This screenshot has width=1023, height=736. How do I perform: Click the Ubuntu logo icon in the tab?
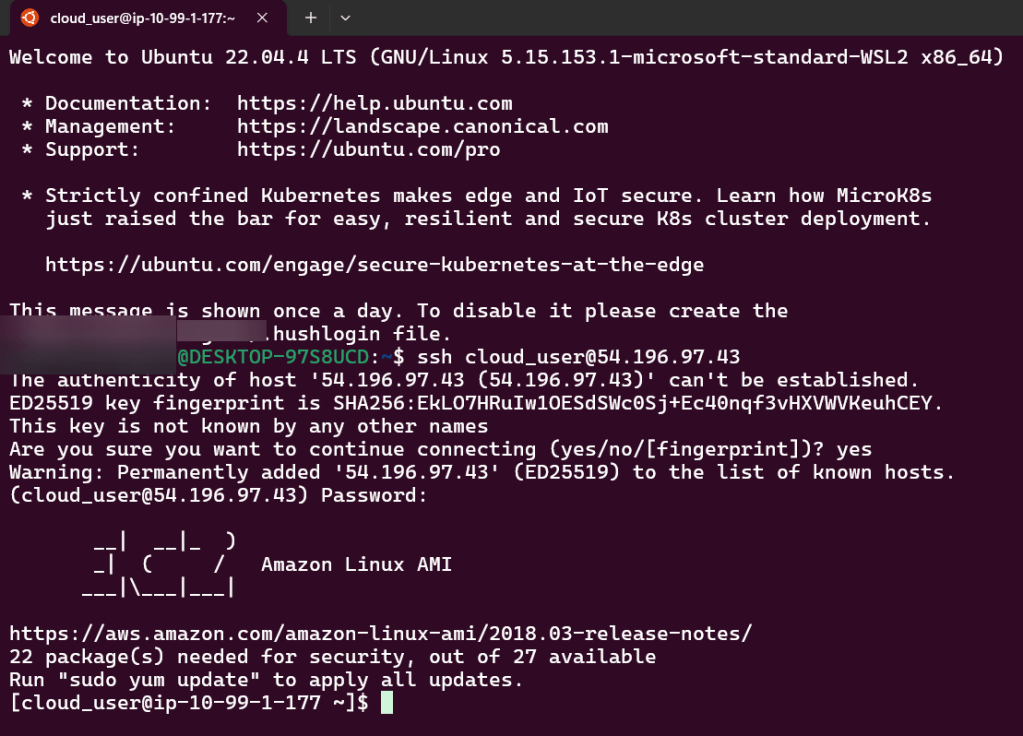click(x=30, y=17)
